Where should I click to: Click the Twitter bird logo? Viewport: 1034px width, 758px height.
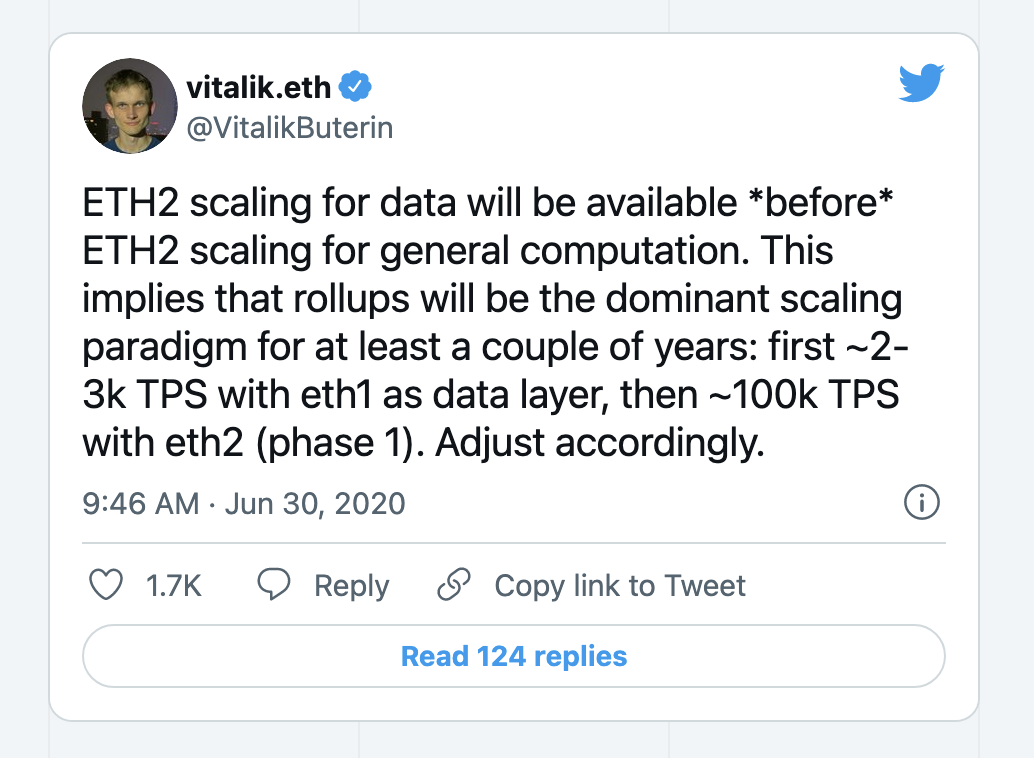pos(921,84)
